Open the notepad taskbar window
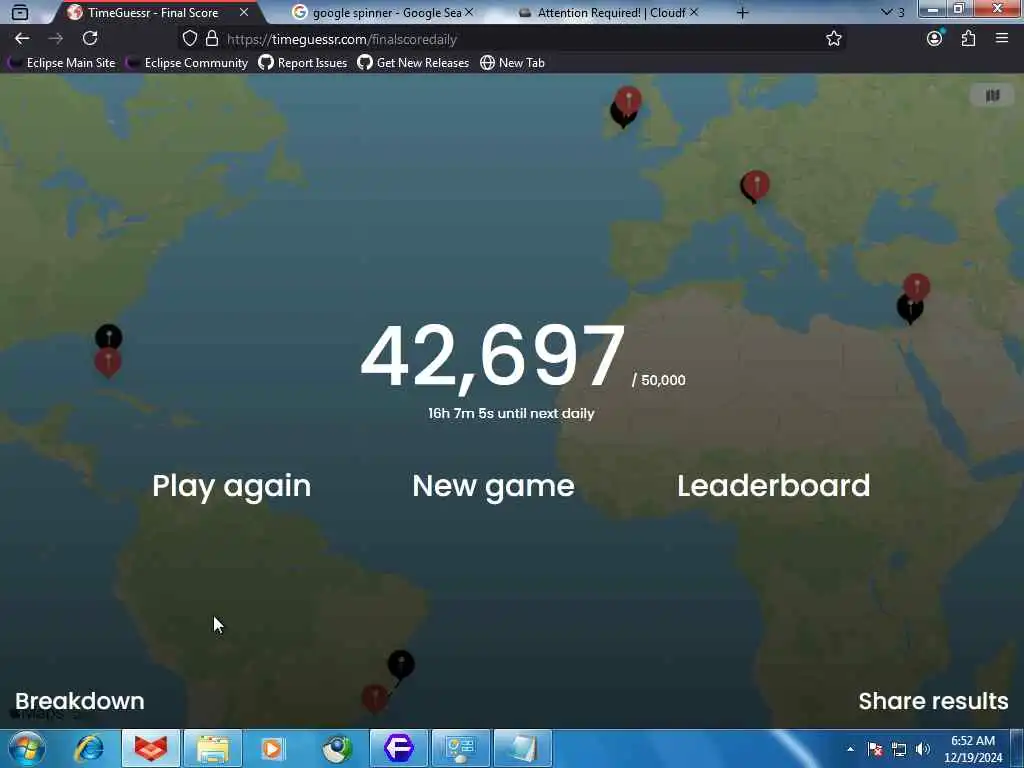The width and height of the screenshot is (1024, 768). tap(523, 748)
